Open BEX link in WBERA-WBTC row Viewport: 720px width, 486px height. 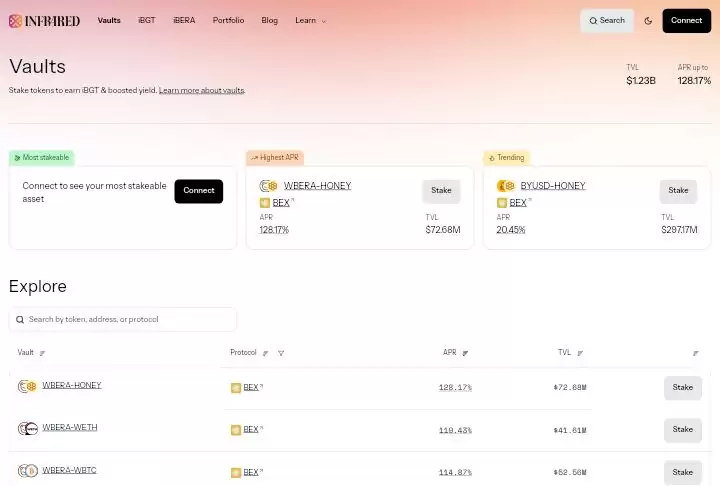253,472
